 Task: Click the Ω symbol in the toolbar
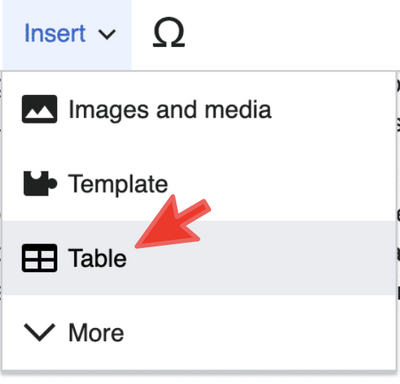coord(169,32)
